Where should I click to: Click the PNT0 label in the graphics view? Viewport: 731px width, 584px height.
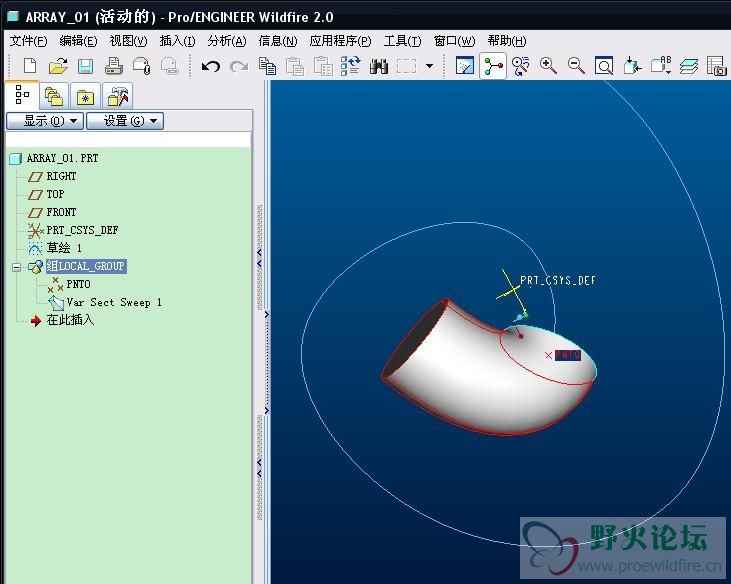[x=568, y=355]
